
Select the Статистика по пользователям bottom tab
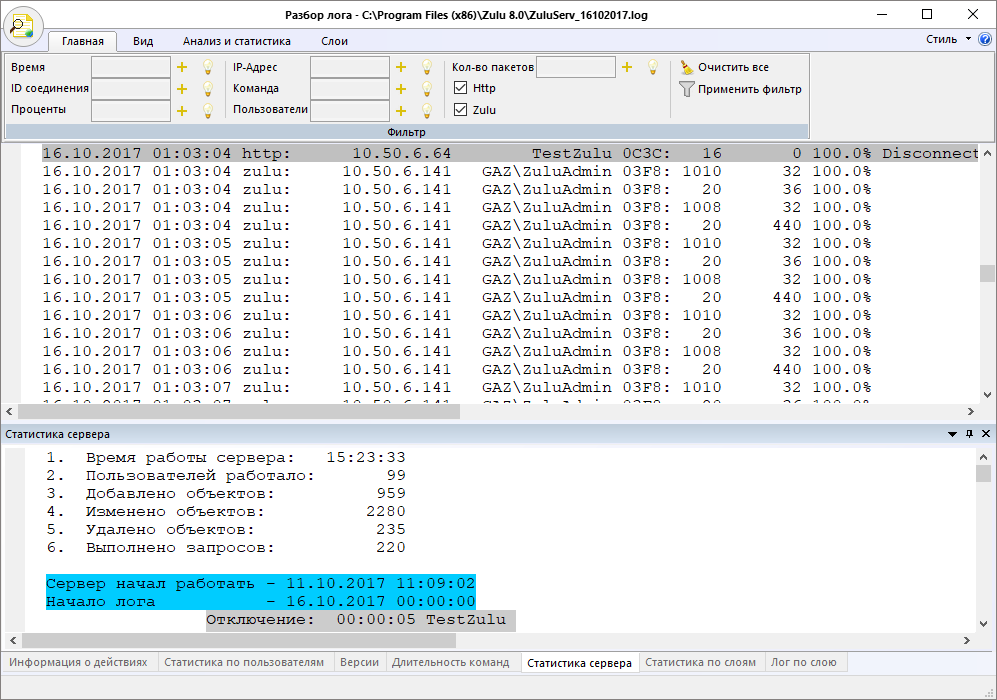click(x=244, y=662)
